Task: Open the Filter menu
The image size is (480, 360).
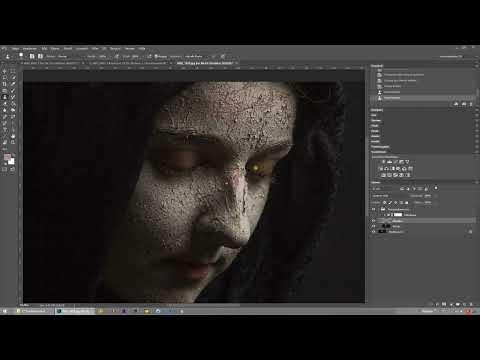Action: pyautogui.click(x=95, y=49)
